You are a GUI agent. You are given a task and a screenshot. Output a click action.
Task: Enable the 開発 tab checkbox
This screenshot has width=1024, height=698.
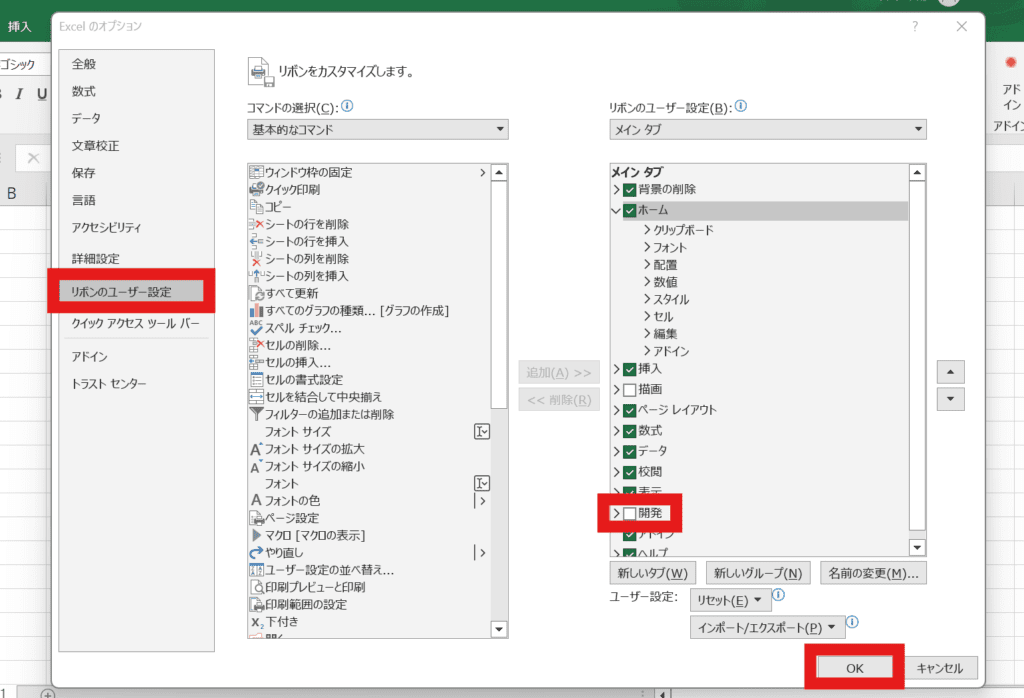pos(629,513)
